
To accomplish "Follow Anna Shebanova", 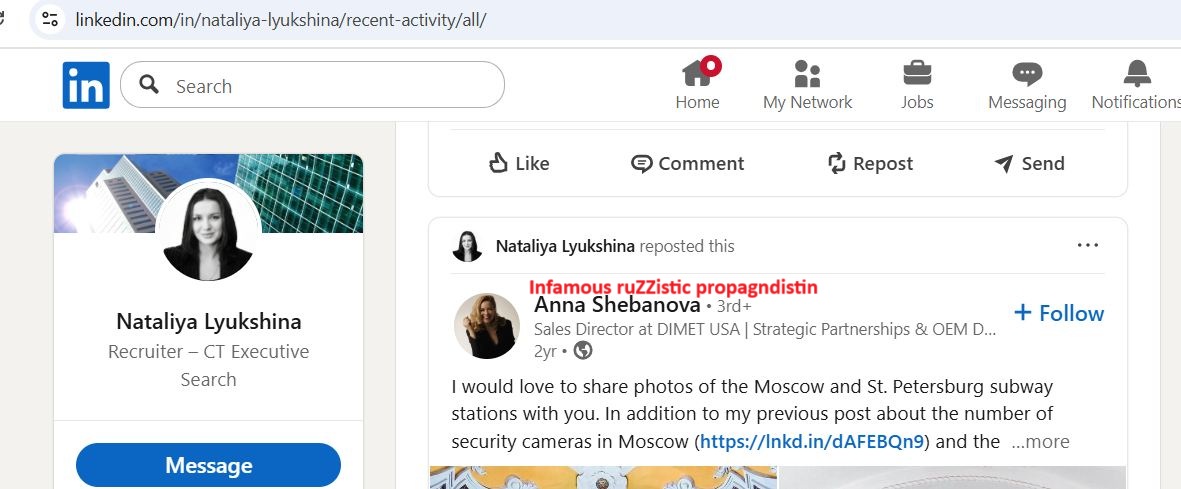I will click(1059, 313).
